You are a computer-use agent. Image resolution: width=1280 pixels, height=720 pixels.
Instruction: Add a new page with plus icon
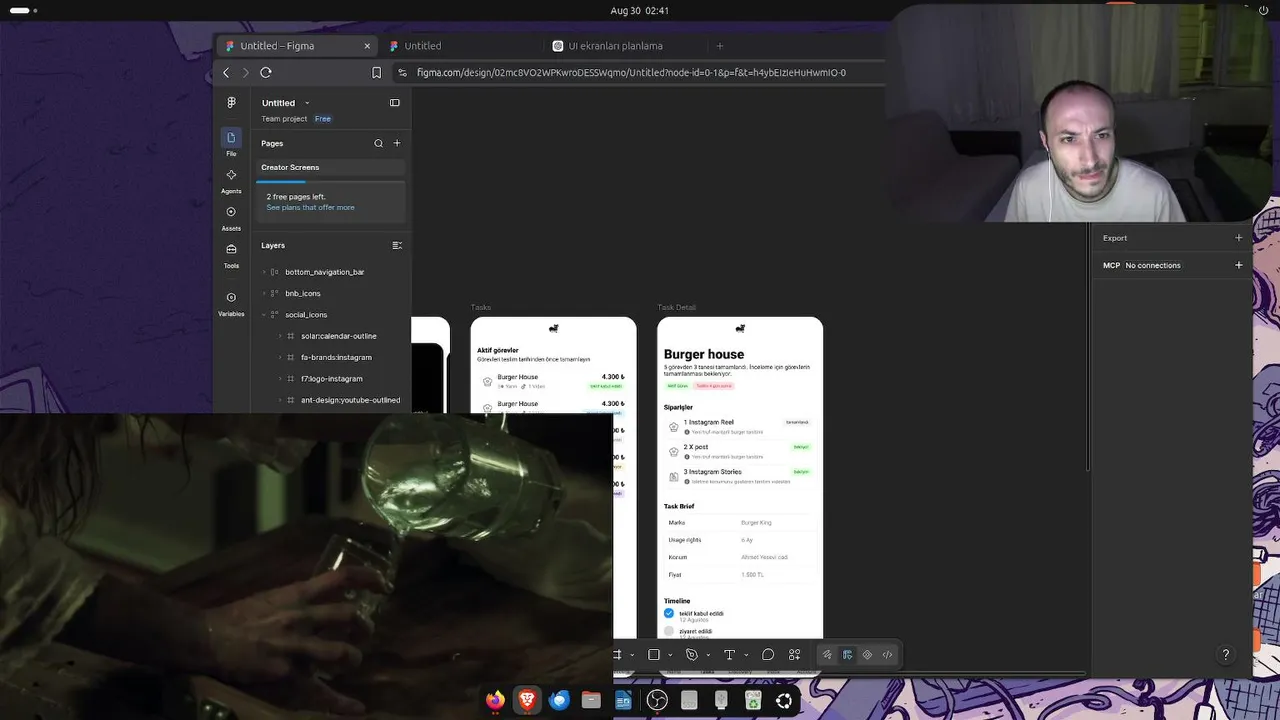[x=397, y=143]
